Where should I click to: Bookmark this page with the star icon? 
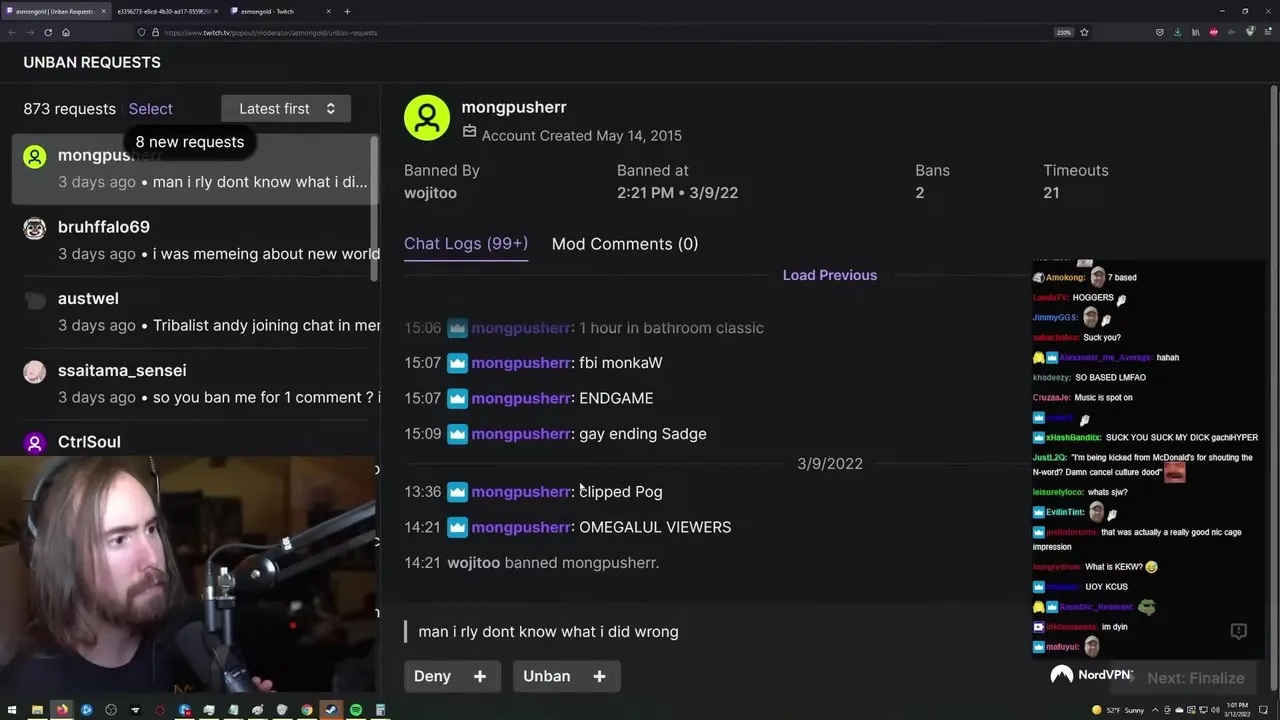click(1084, 32)
